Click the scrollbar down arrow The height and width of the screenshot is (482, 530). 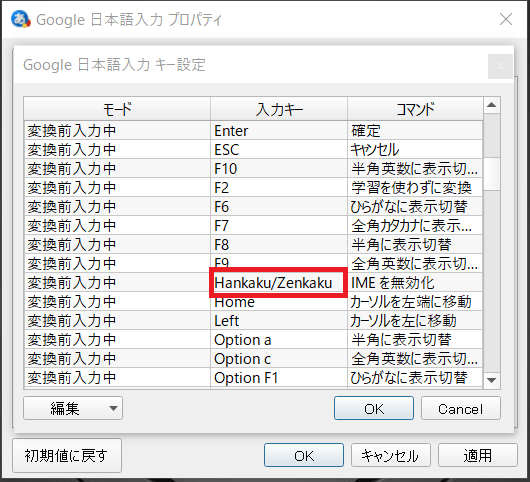click(492, 380)
